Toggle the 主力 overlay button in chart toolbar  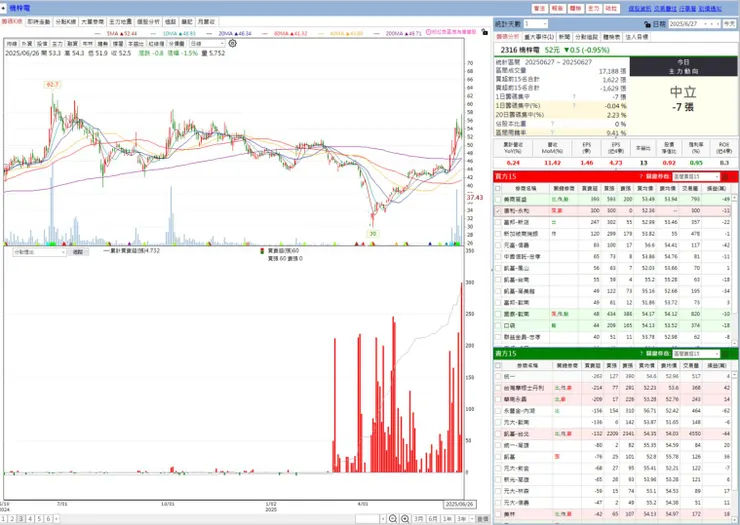(x=57, y=43)
